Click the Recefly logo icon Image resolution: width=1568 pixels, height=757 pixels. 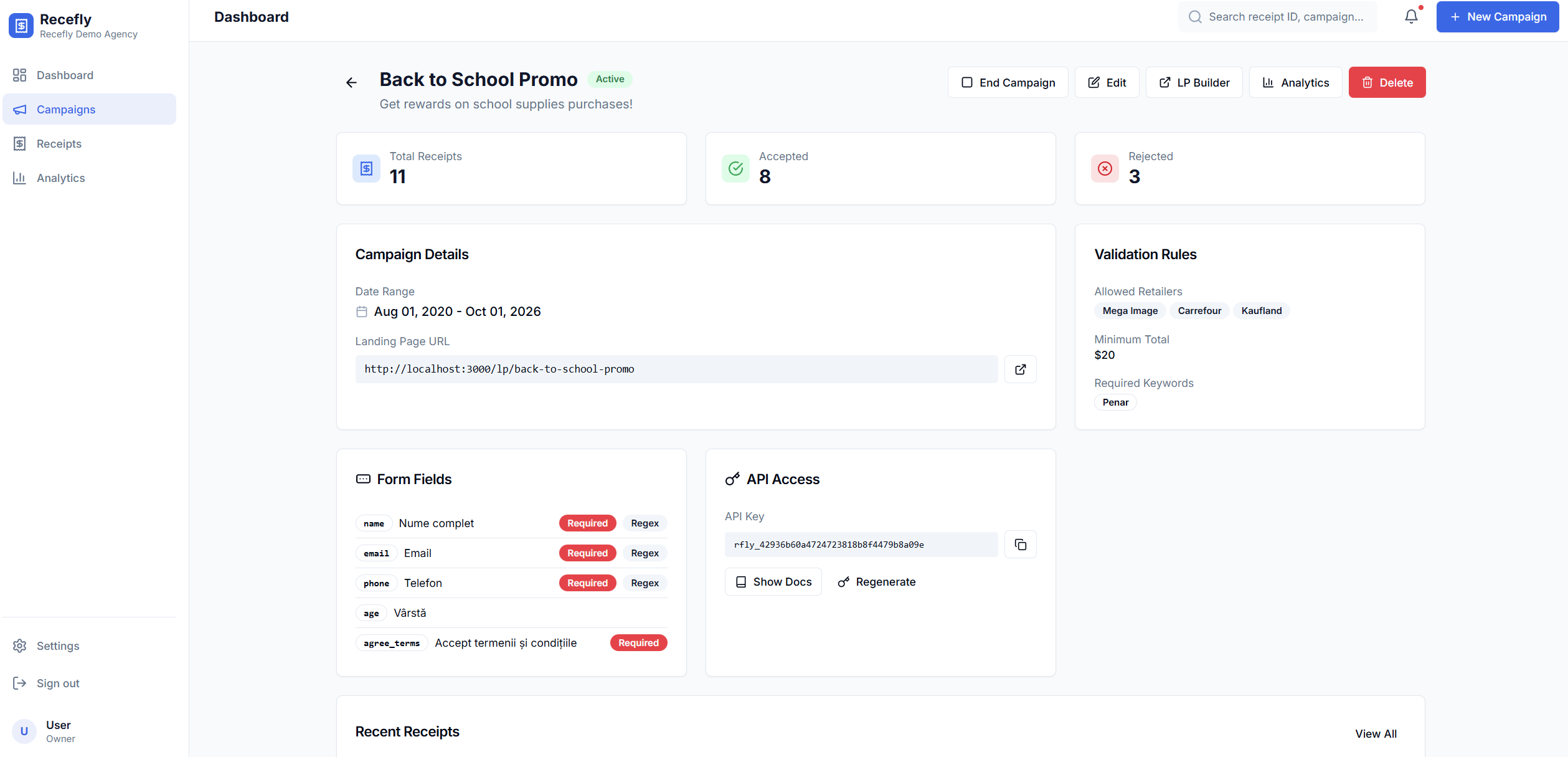(x=20, y=26)
